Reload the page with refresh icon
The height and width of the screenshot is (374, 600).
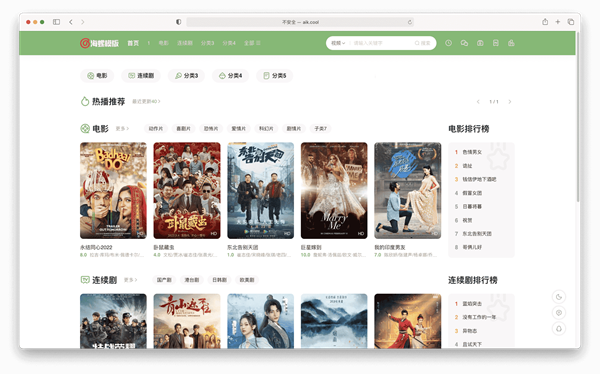coord(409,22)
